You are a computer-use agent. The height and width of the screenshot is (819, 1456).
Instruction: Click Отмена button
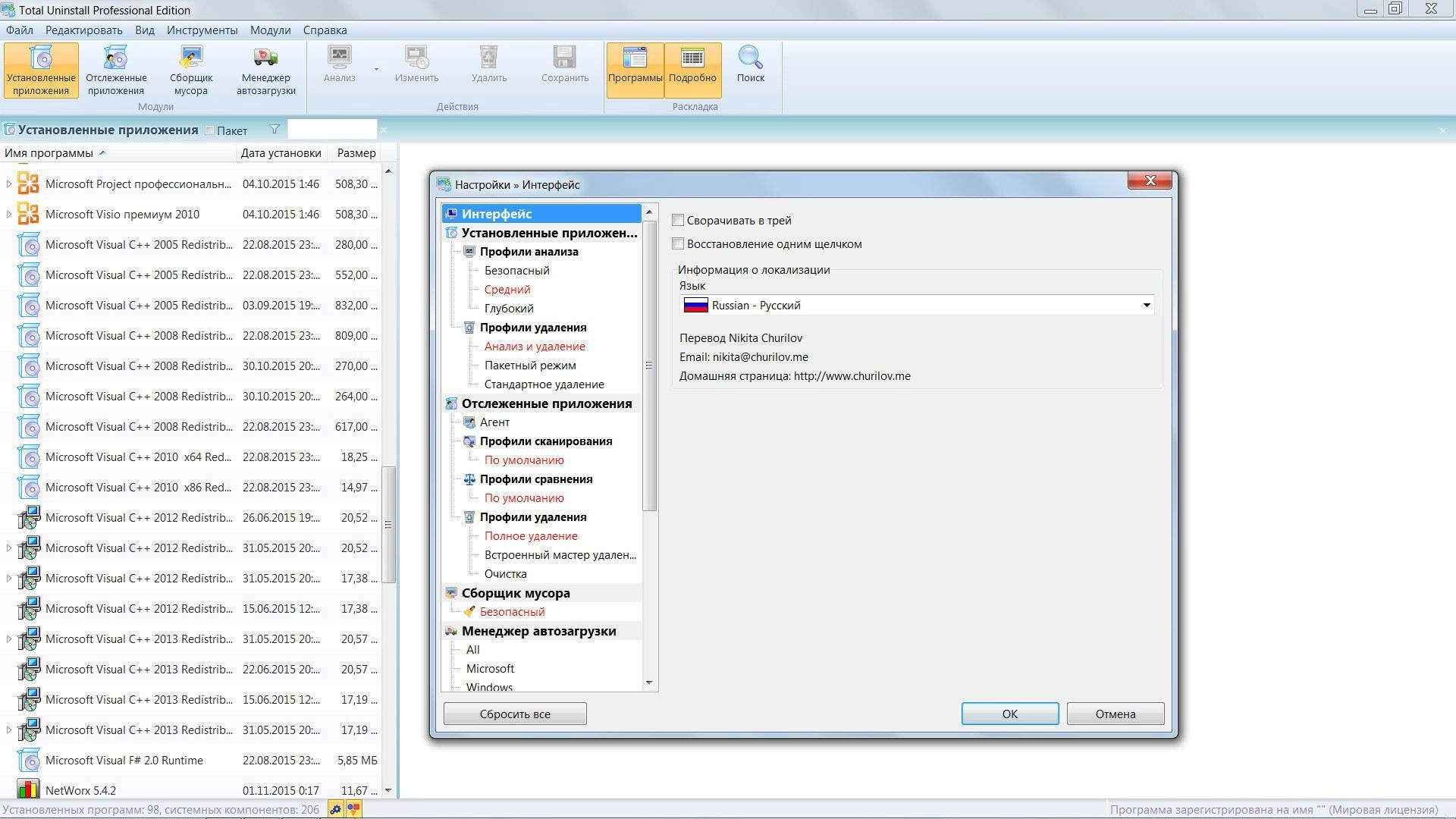pos(1115,714)
